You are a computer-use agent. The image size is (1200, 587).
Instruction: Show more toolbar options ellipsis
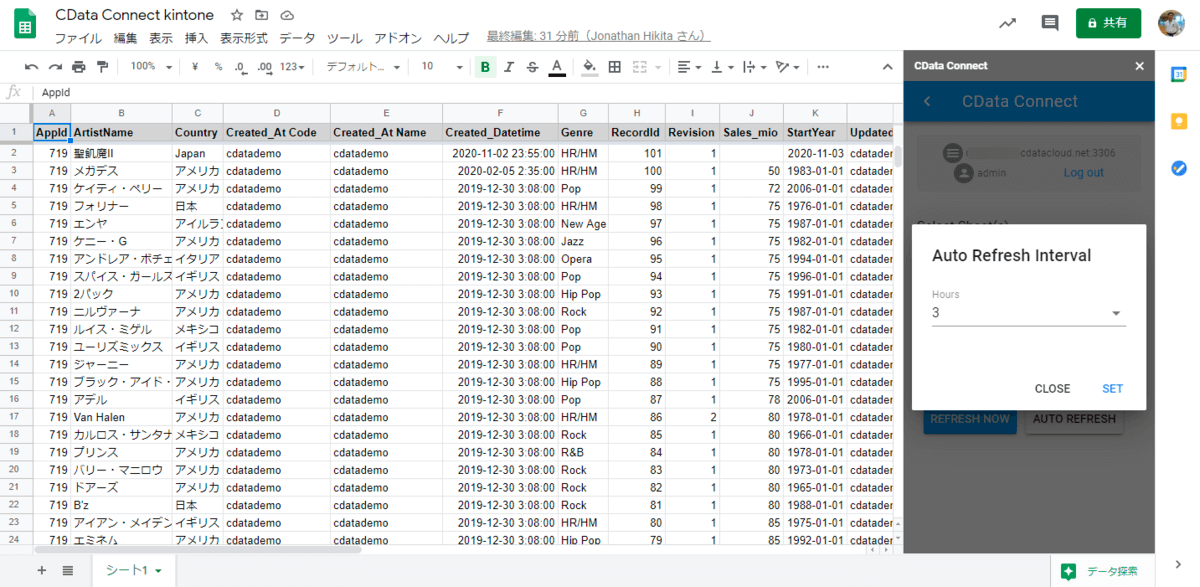coord(823,67)
